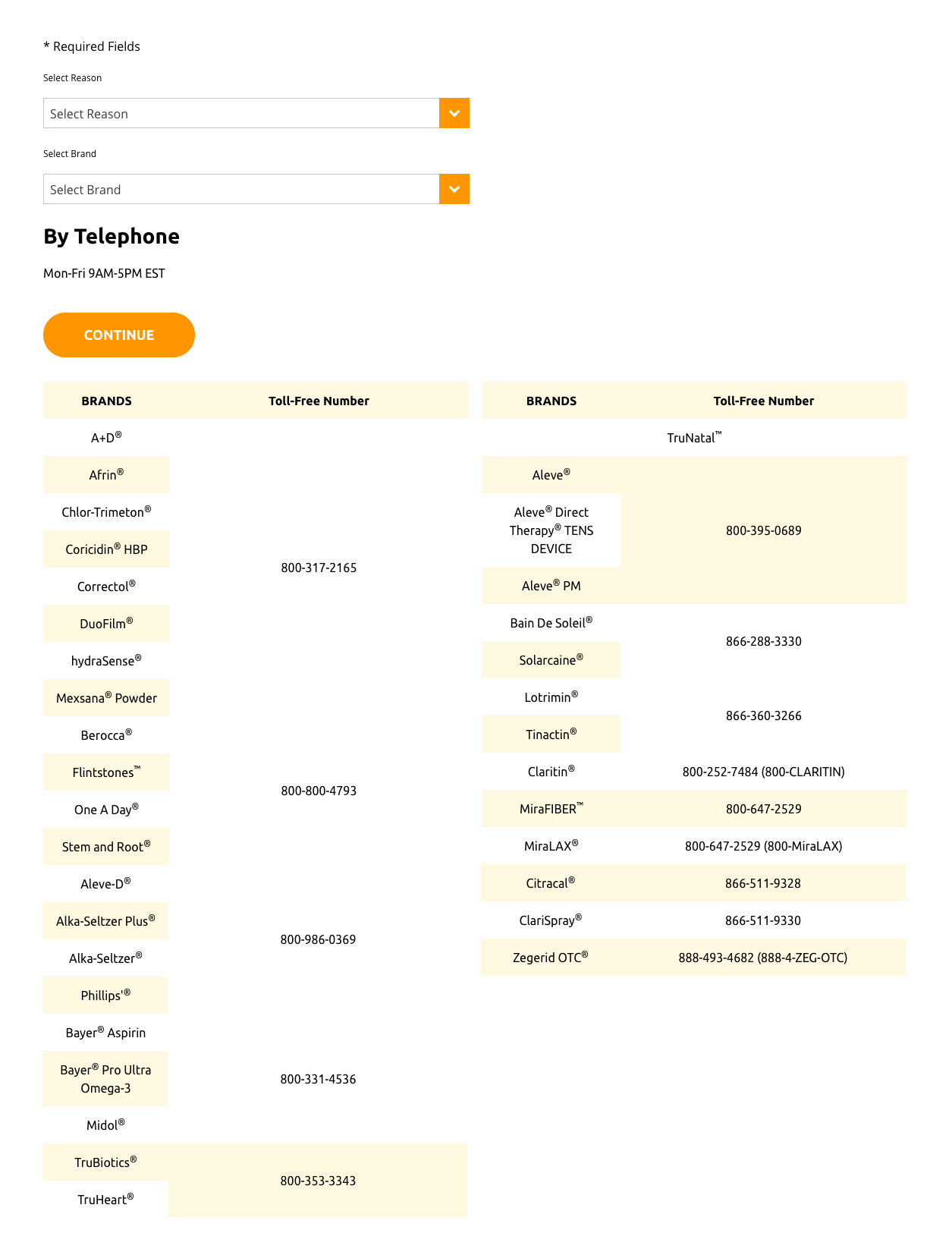This screenshot has height=1255, width=952.
Task: Click the 866-288-3330 phone number
Action: tap(763, 641)
